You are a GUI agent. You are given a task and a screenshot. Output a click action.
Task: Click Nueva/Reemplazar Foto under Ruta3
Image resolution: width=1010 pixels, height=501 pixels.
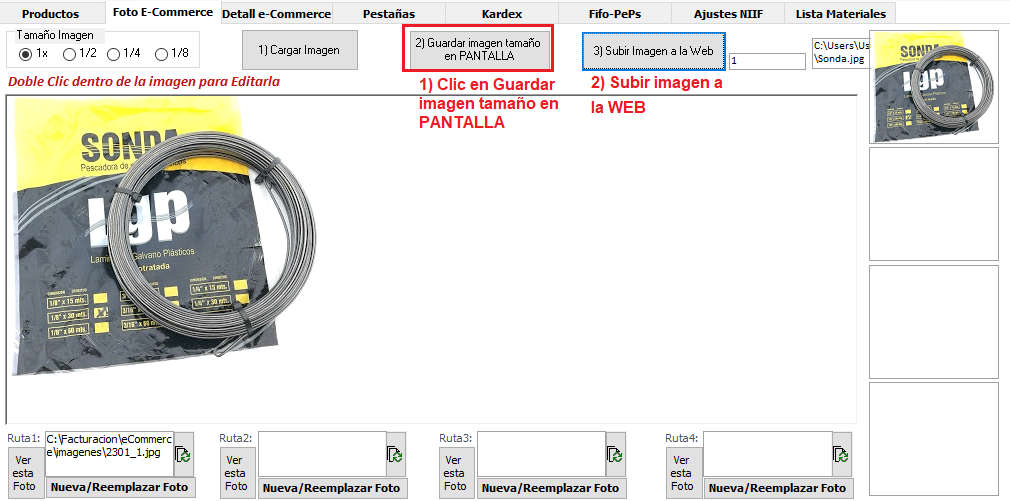[x=551, y=487]
